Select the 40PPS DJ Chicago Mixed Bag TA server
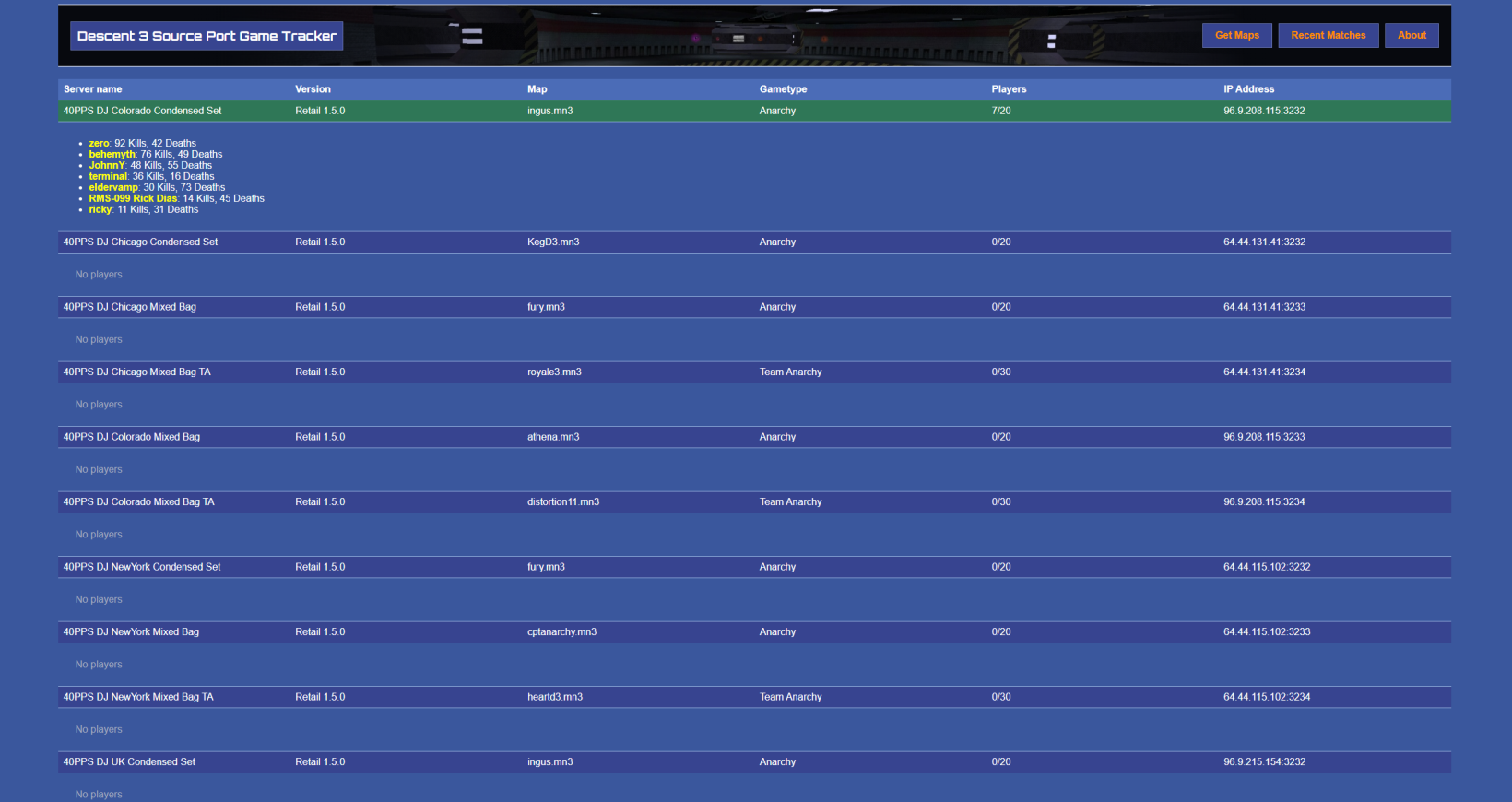The width and height of the screenshot is (1512, 802). pos(754,372)
